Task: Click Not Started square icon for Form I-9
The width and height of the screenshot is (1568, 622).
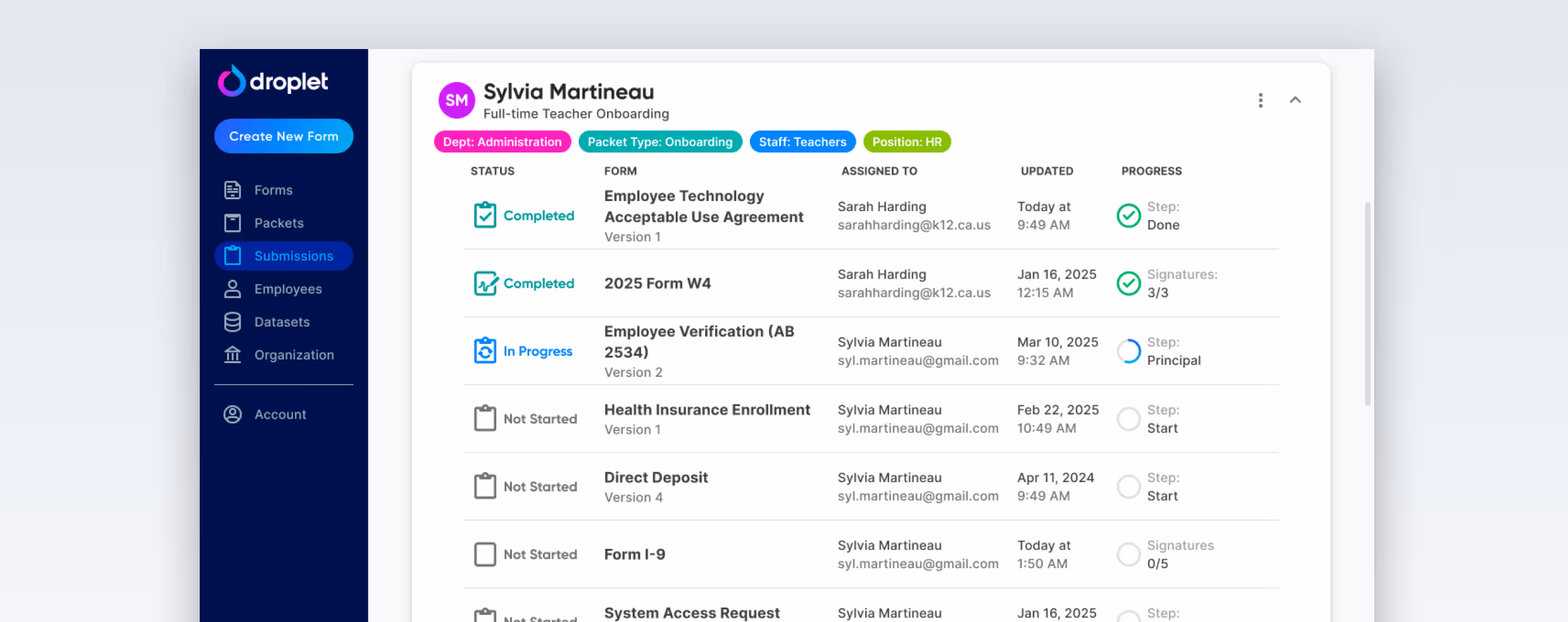Action: coord(485,554)
